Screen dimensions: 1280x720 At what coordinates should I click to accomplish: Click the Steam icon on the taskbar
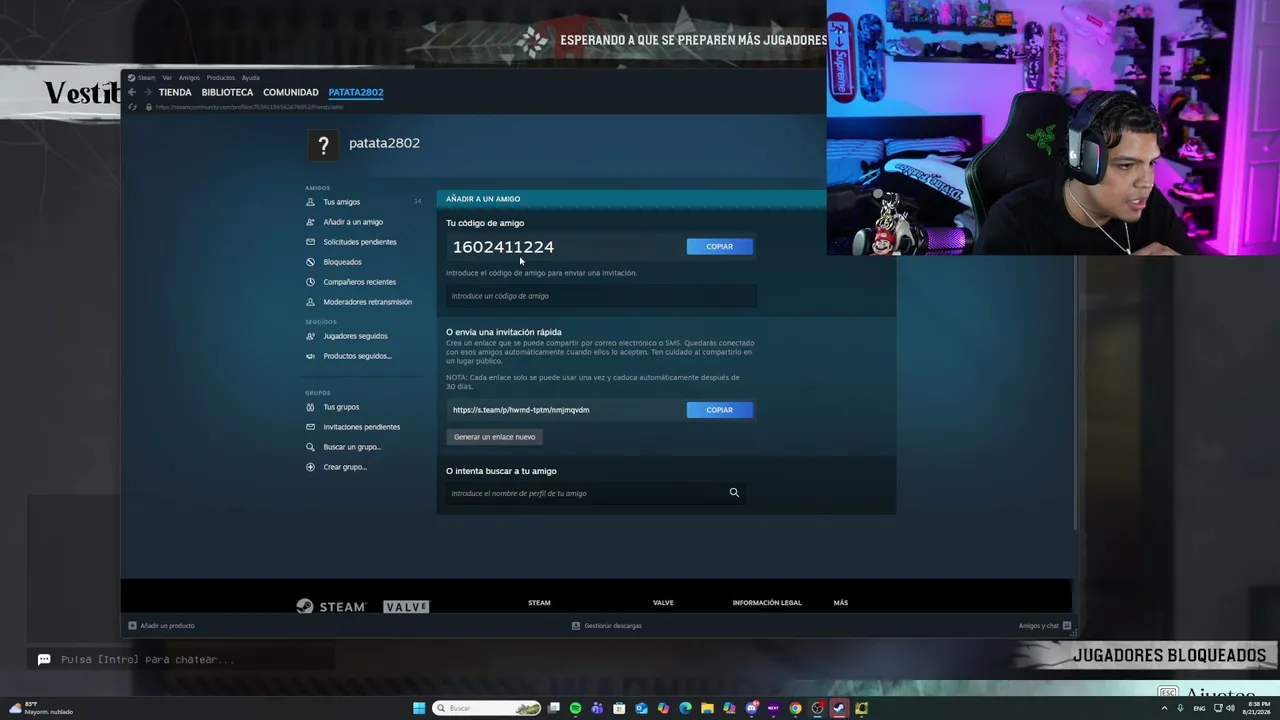(x=839, y=708)
